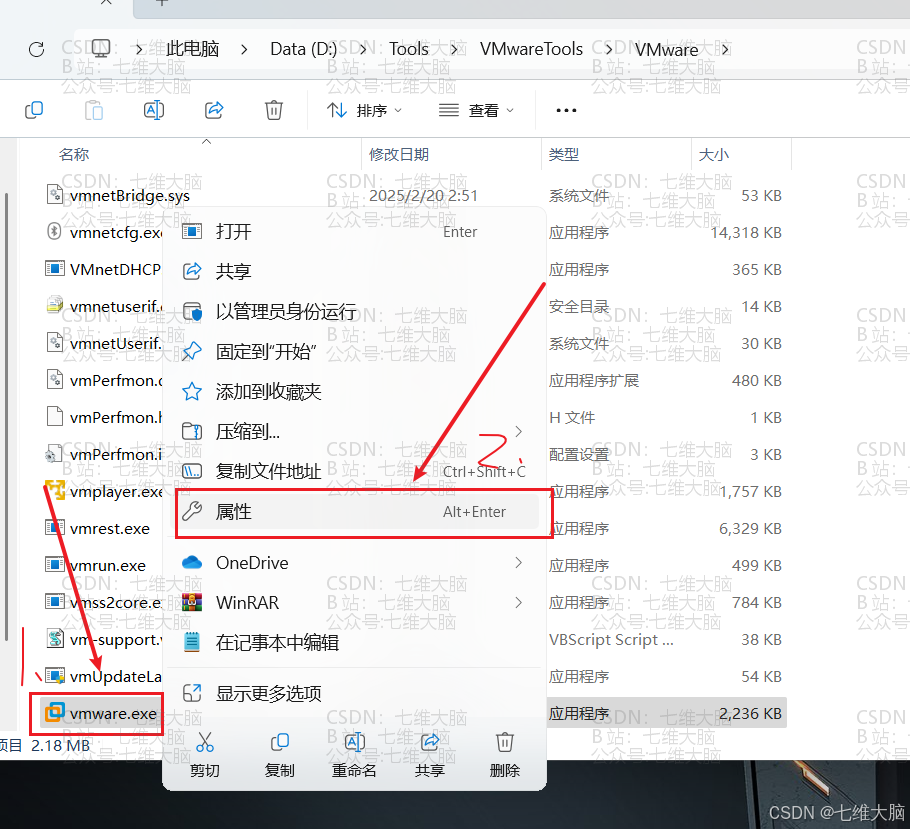The image size is (910, 829).
Task: Expand chevron after 此电脑 breadcrumb
Action: 244,50
